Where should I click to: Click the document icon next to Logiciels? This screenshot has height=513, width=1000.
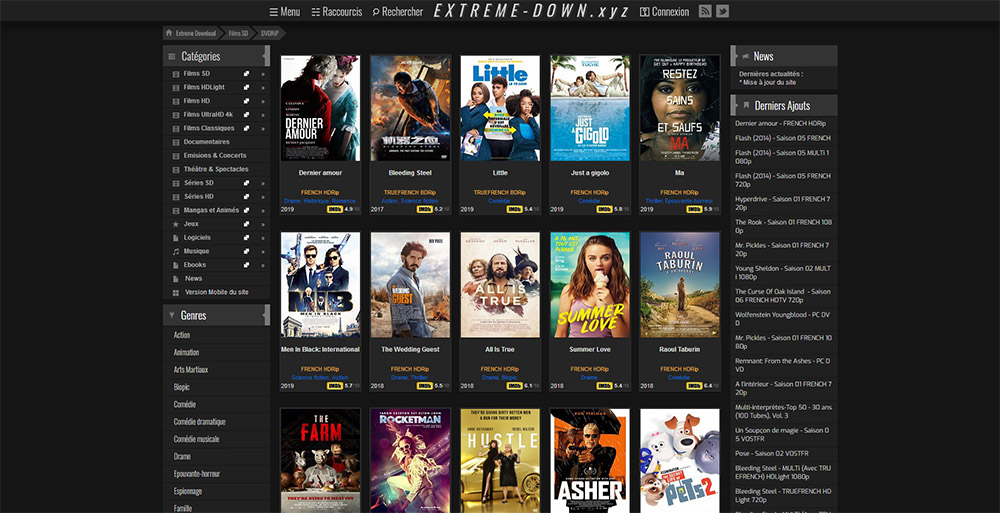click(x=176, y=237)
